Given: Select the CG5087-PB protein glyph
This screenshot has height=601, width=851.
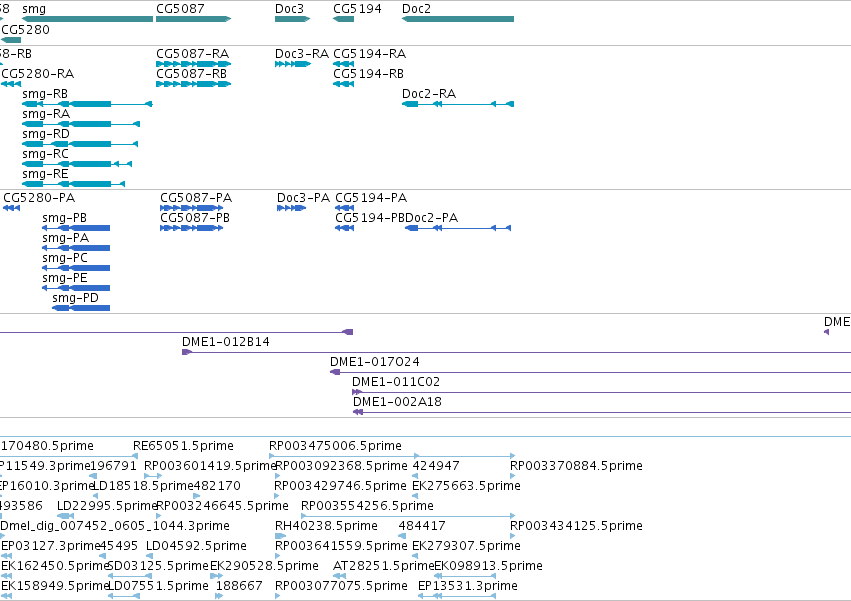Looking at the screenshot, I should (x=192, y=228).
